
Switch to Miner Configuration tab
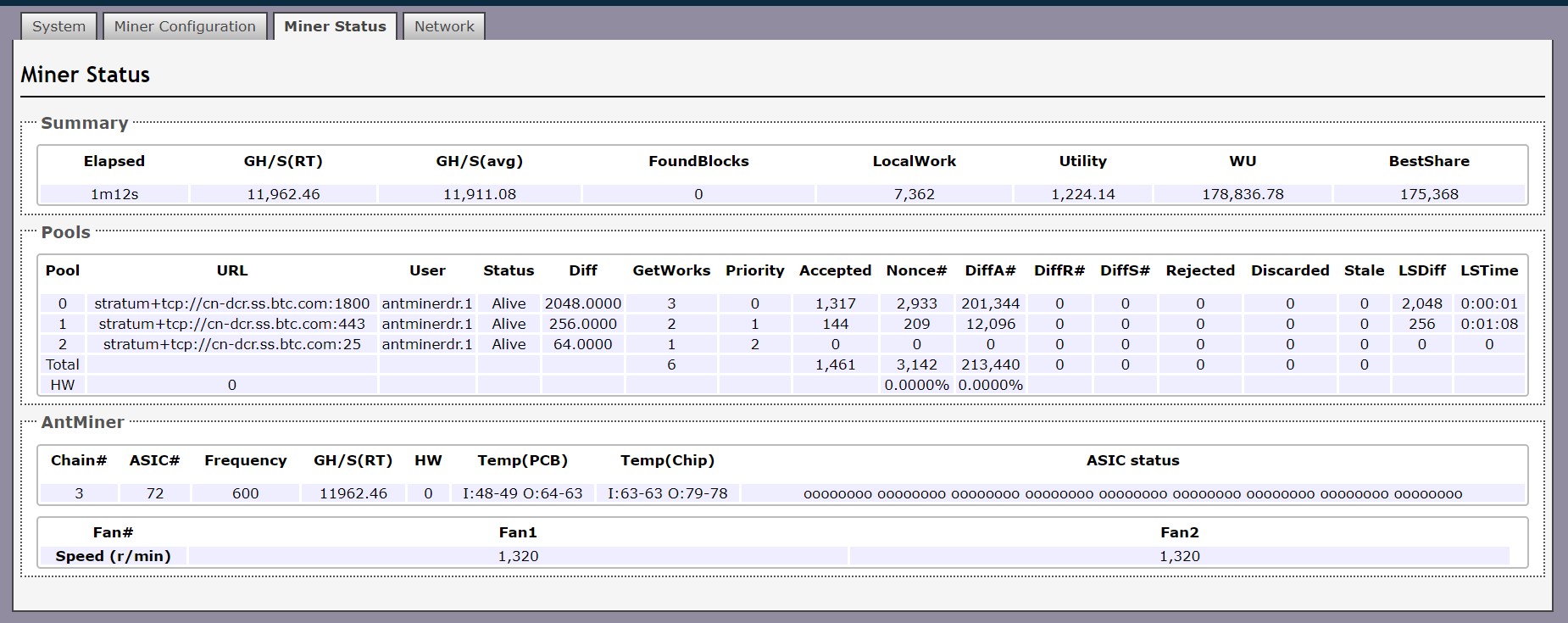tap(185, 26)
